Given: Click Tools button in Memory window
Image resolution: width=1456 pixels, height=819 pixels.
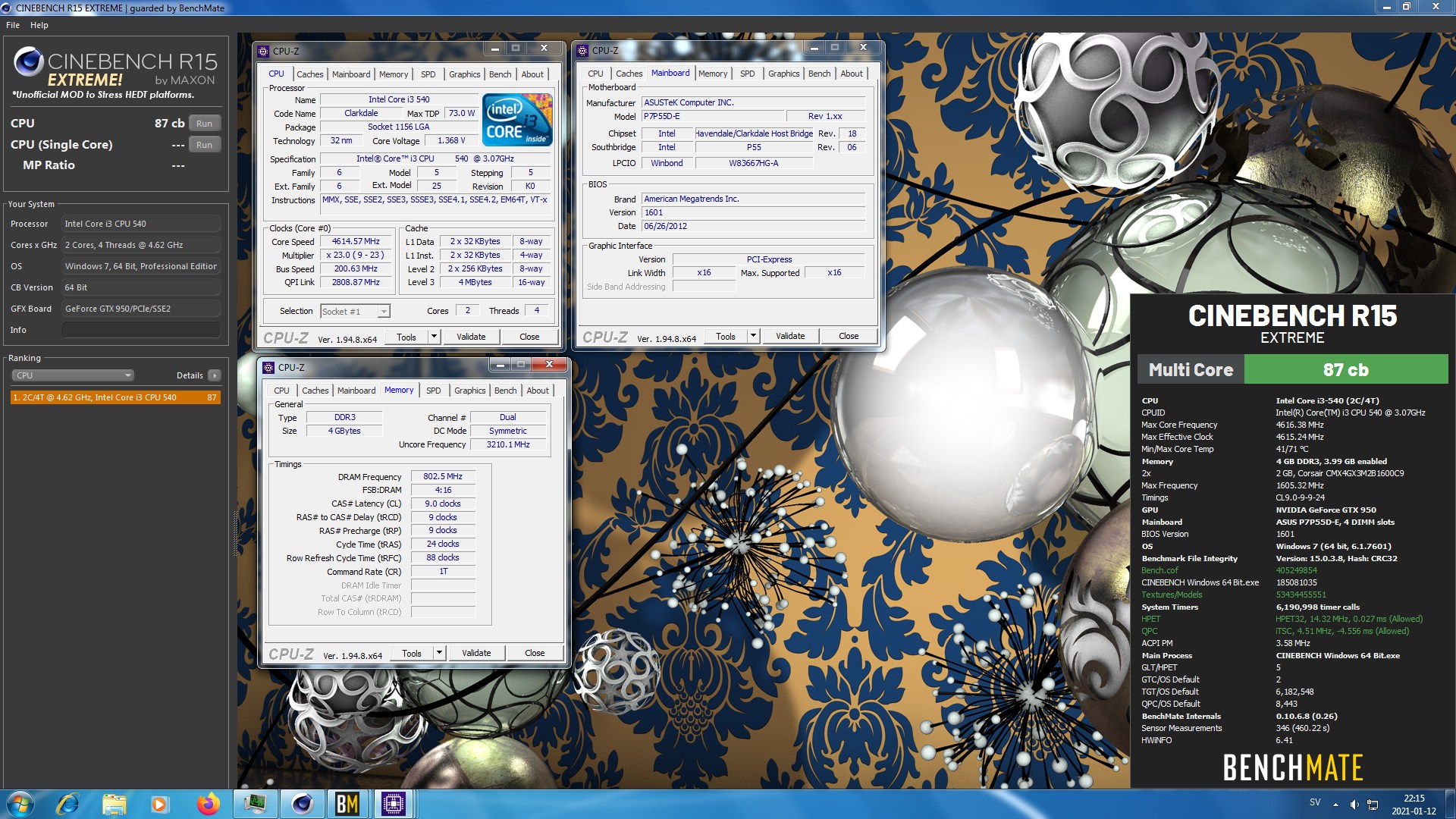Looking at the screenshot, I should pos(412,653).
